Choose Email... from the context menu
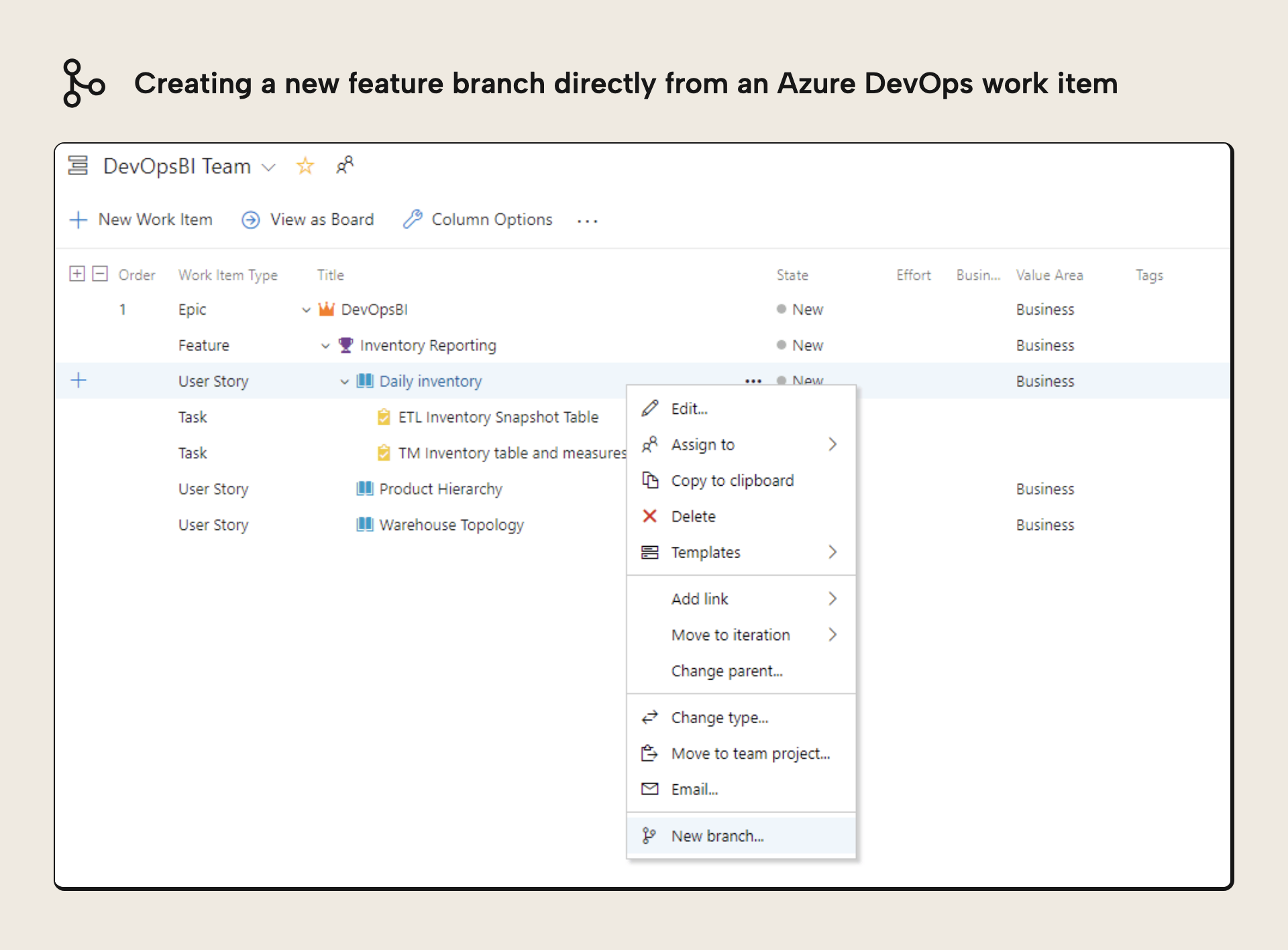 tap(741, 790)
